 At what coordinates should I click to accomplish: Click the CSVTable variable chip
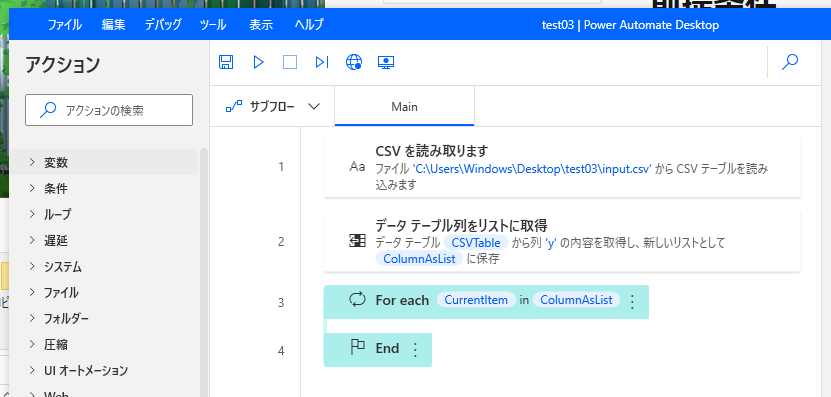pyautogui.click(x=476, y=243)
